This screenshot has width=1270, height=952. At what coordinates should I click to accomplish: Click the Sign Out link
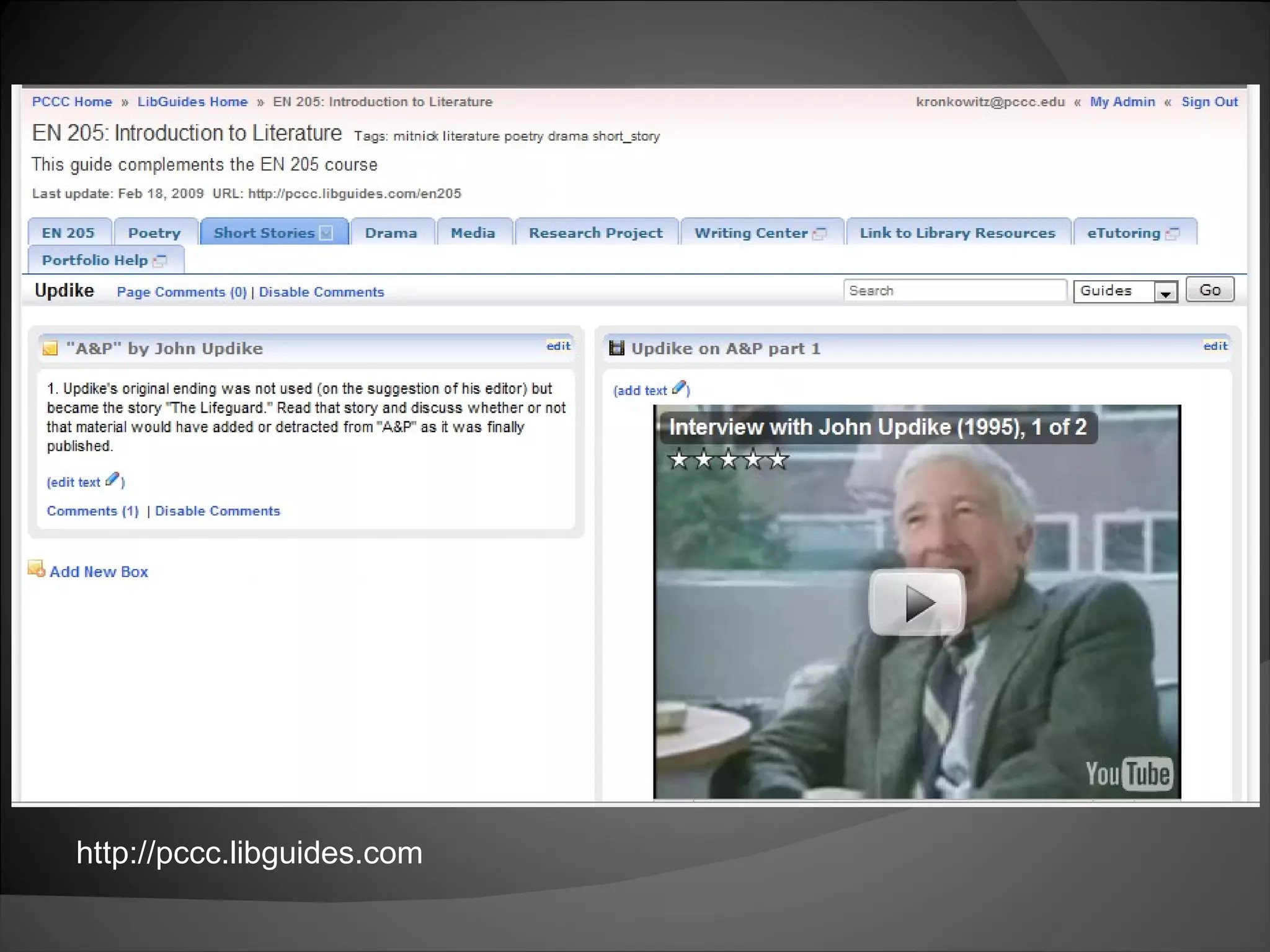tap(1209, 102)
